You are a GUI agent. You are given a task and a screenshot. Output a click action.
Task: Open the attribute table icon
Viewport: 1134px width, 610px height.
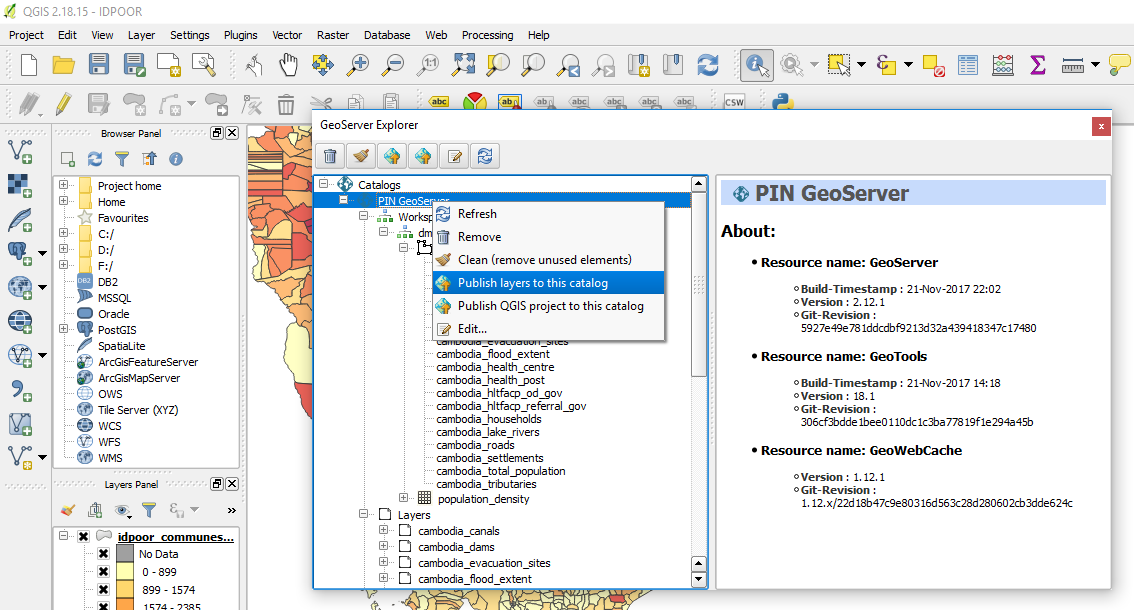[x=968, y=65]
